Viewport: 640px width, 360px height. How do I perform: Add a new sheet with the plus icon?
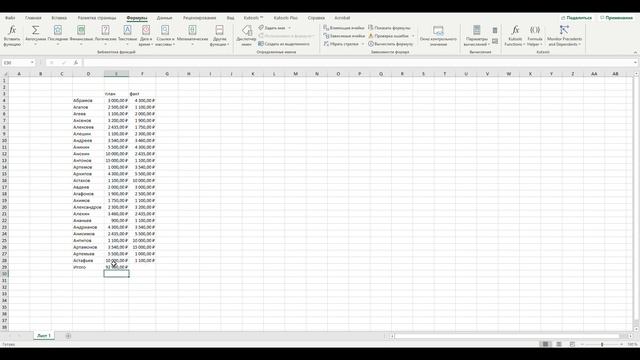[x=68, y=336]
